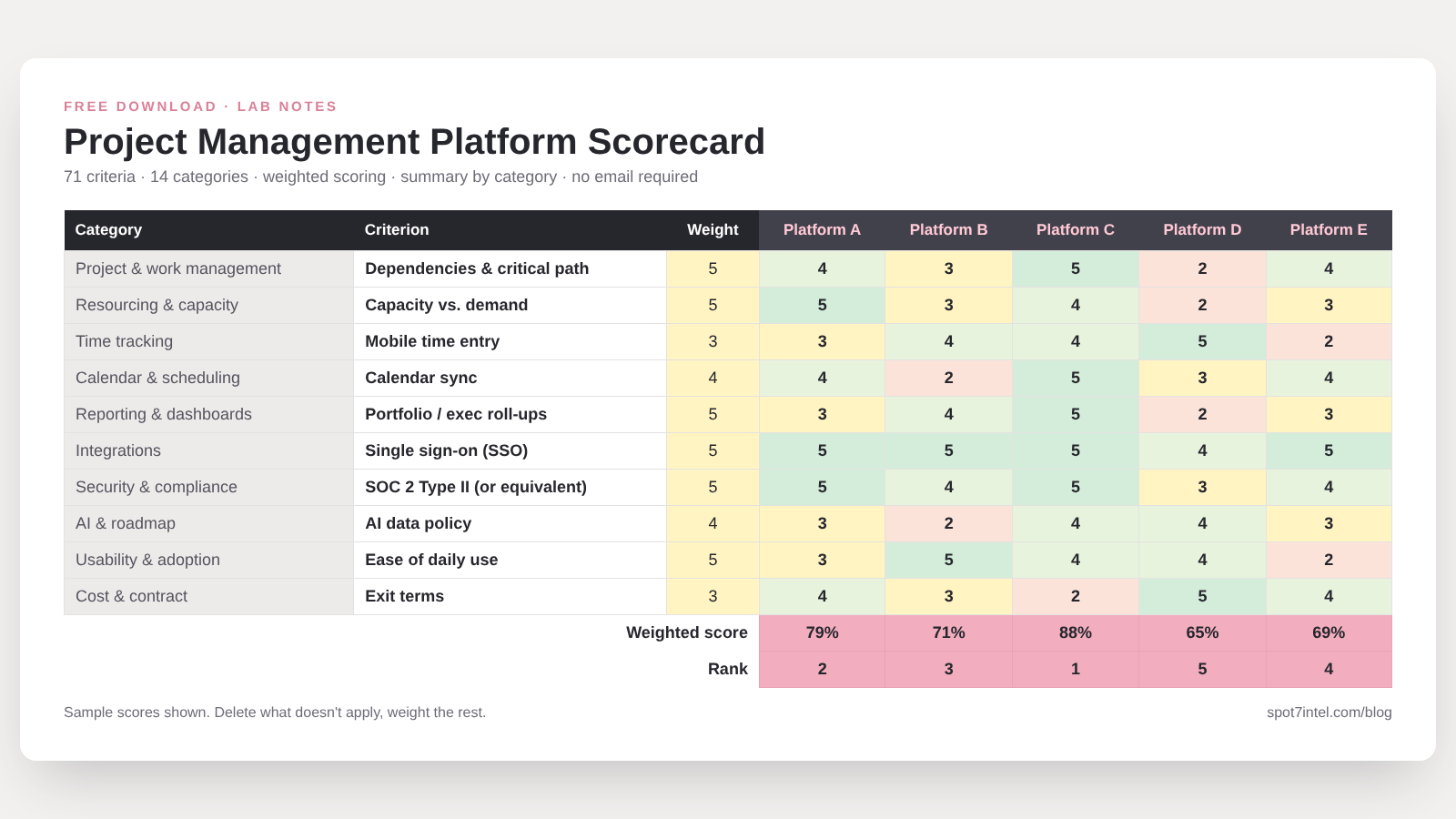Select the Ease of daily use criterion
The image size is (1456, 819).
[x=511, y=560]
